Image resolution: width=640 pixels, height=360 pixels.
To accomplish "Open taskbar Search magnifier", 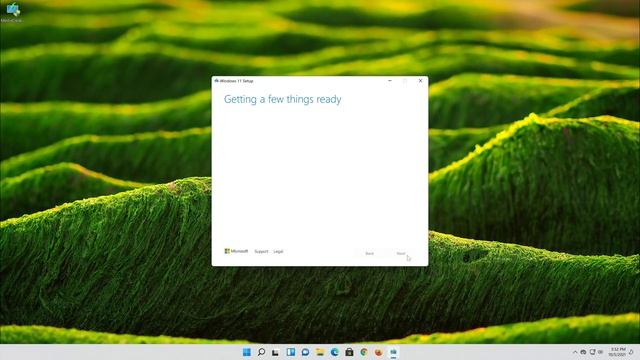I will (261, 352).
